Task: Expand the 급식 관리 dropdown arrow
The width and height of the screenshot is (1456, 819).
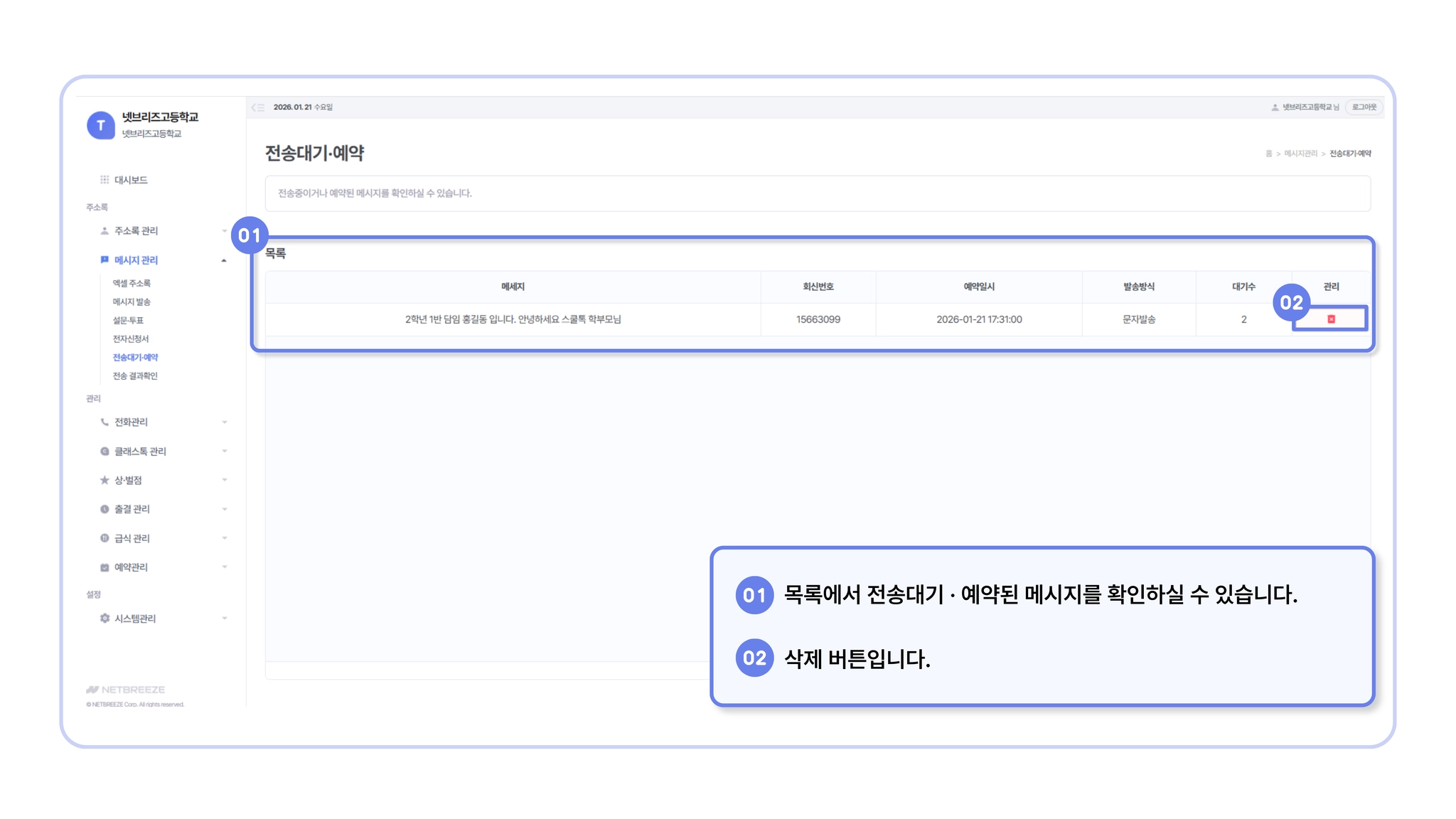Action: 224,538
